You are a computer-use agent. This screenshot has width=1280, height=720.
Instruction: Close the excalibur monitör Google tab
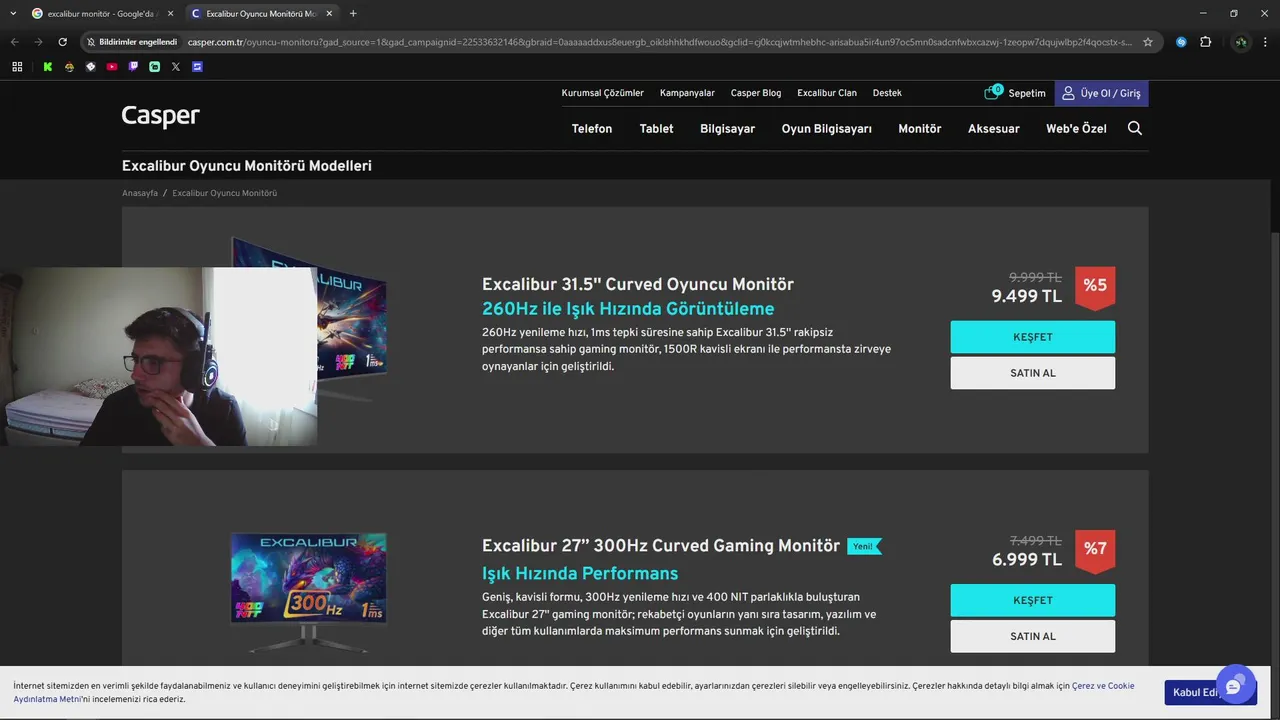tap(171, 13)
